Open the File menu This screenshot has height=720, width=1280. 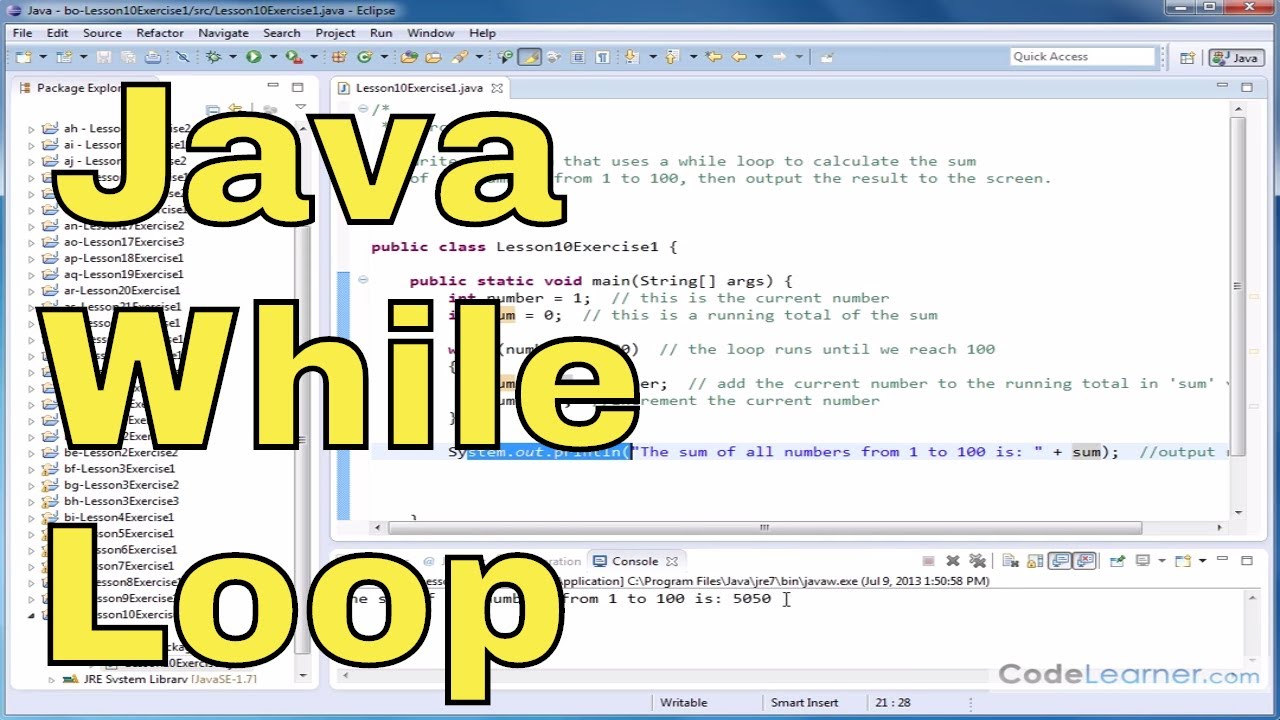[x=22, y=33]
